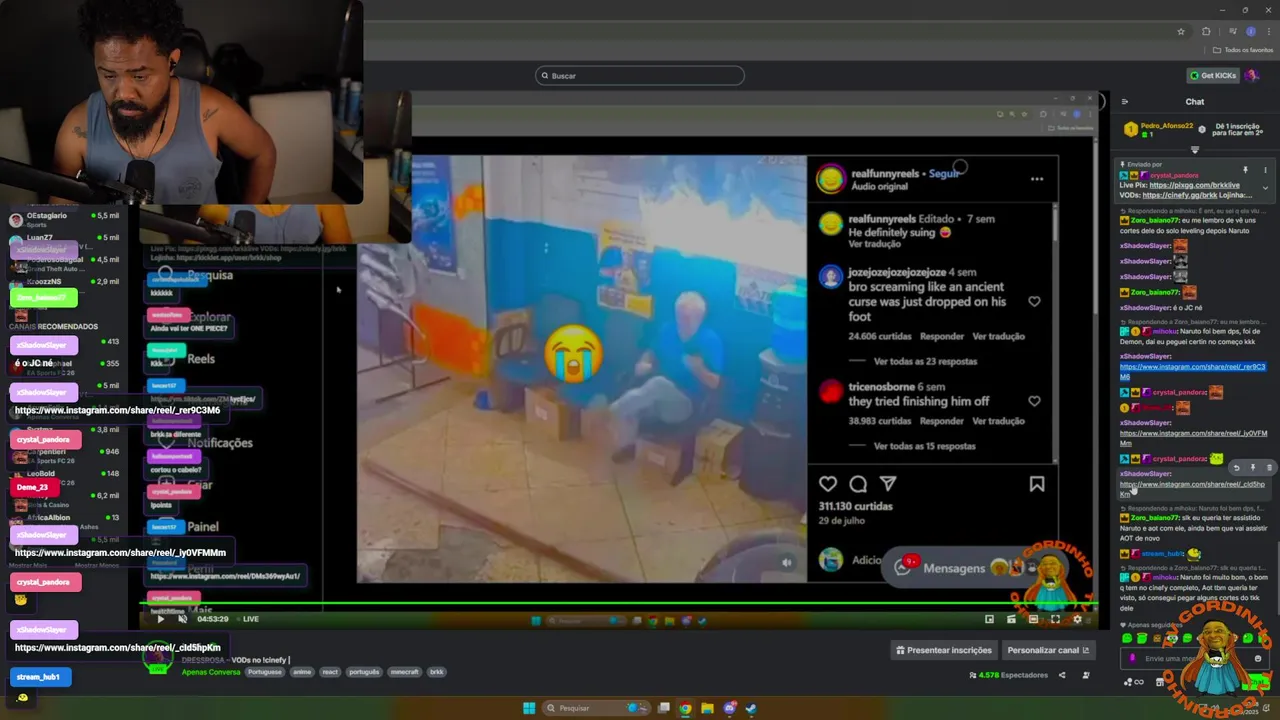The height and width of the screenshot is (720, 1280).
Task: Select the minecraft stream tag
Action: pos(404,672)
